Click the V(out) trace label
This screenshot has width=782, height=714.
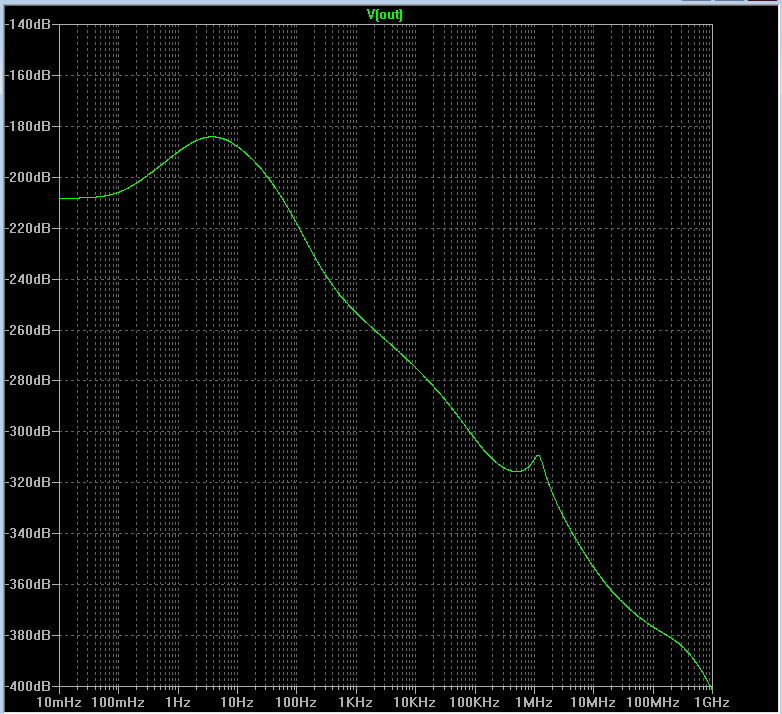[x=385, y=14]
